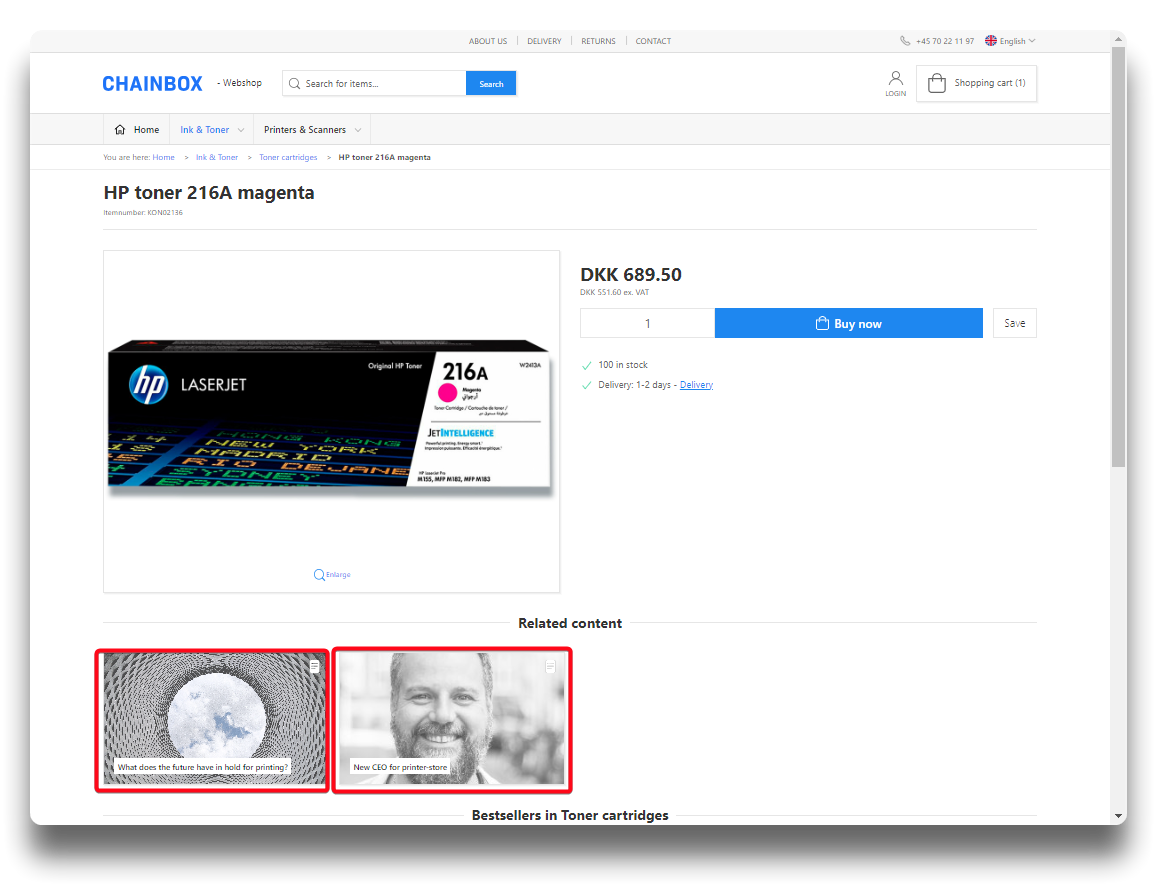Click document icon on future printing card
This screenshot has height=887, width=1157.
pos(314,666)
